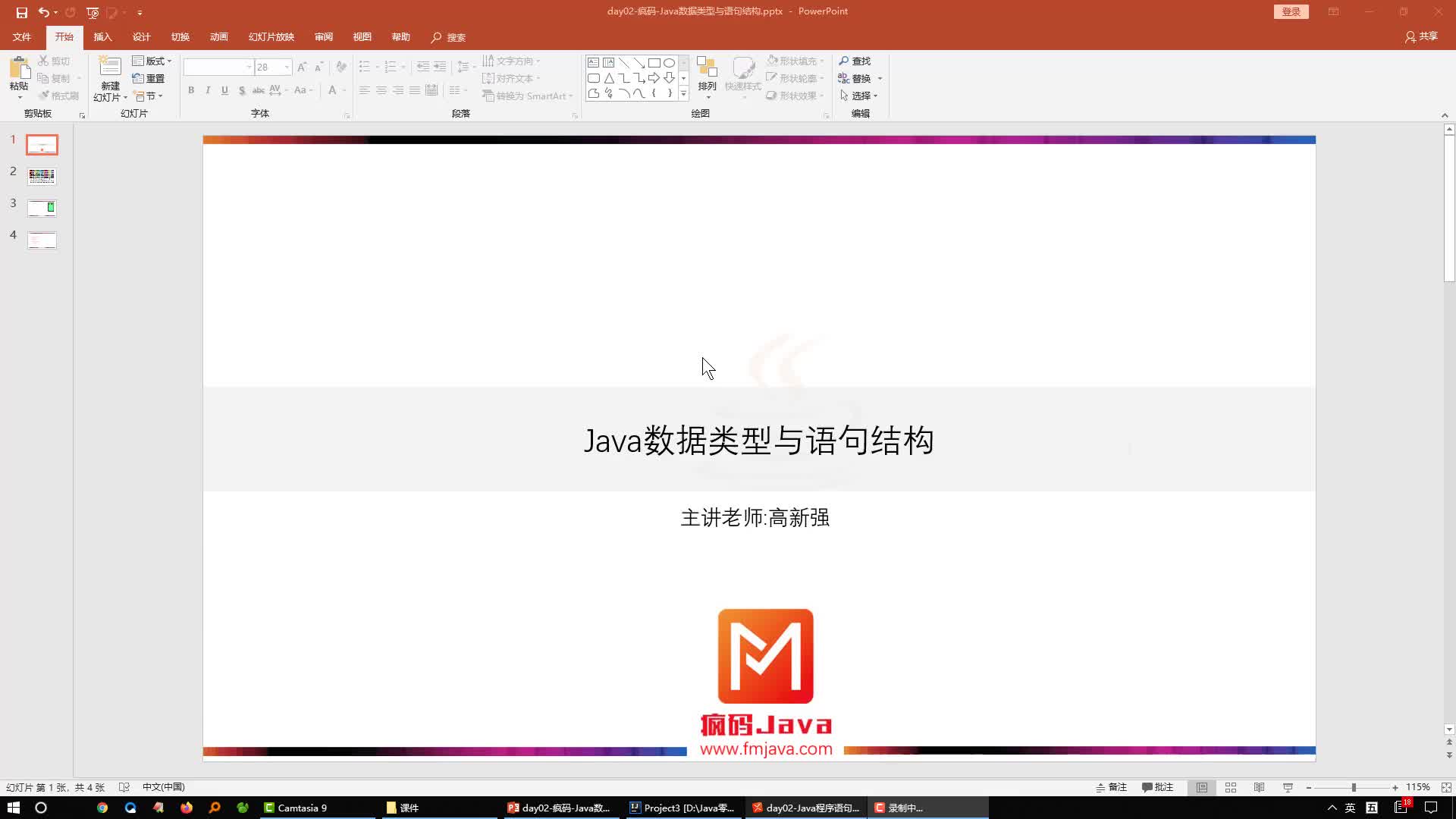
Task: Open the Slide Show (幻灯片放映) tab
Action: [271, 36]
